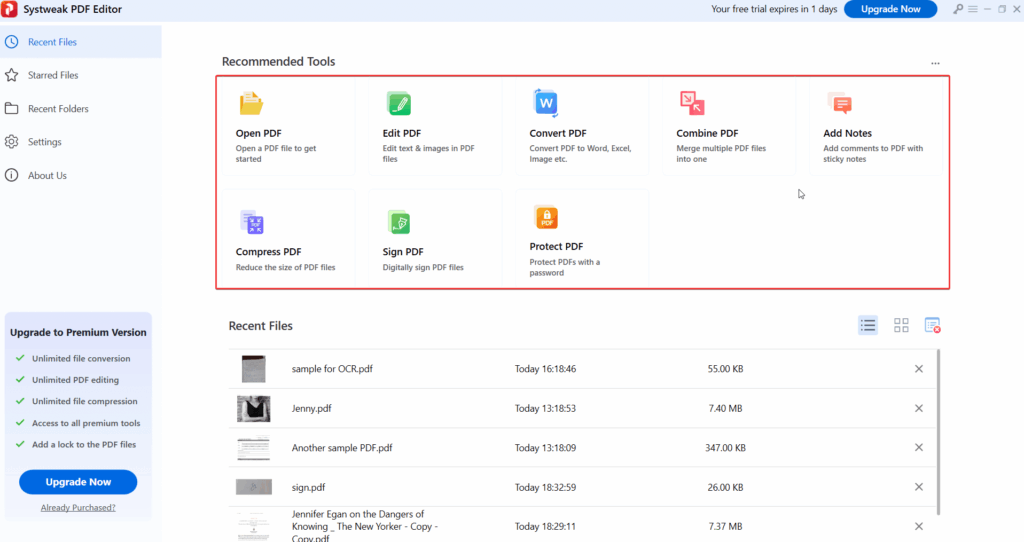Open the Open PDF folder icon
Viewport: 1024px width, 542px height.
[251, 103]
